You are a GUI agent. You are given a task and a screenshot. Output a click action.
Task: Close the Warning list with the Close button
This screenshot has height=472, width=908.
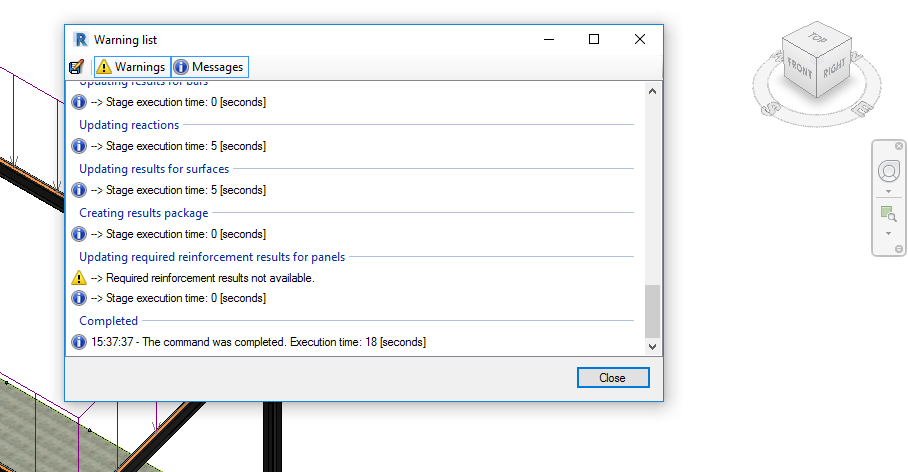click(x=613, y=378)
